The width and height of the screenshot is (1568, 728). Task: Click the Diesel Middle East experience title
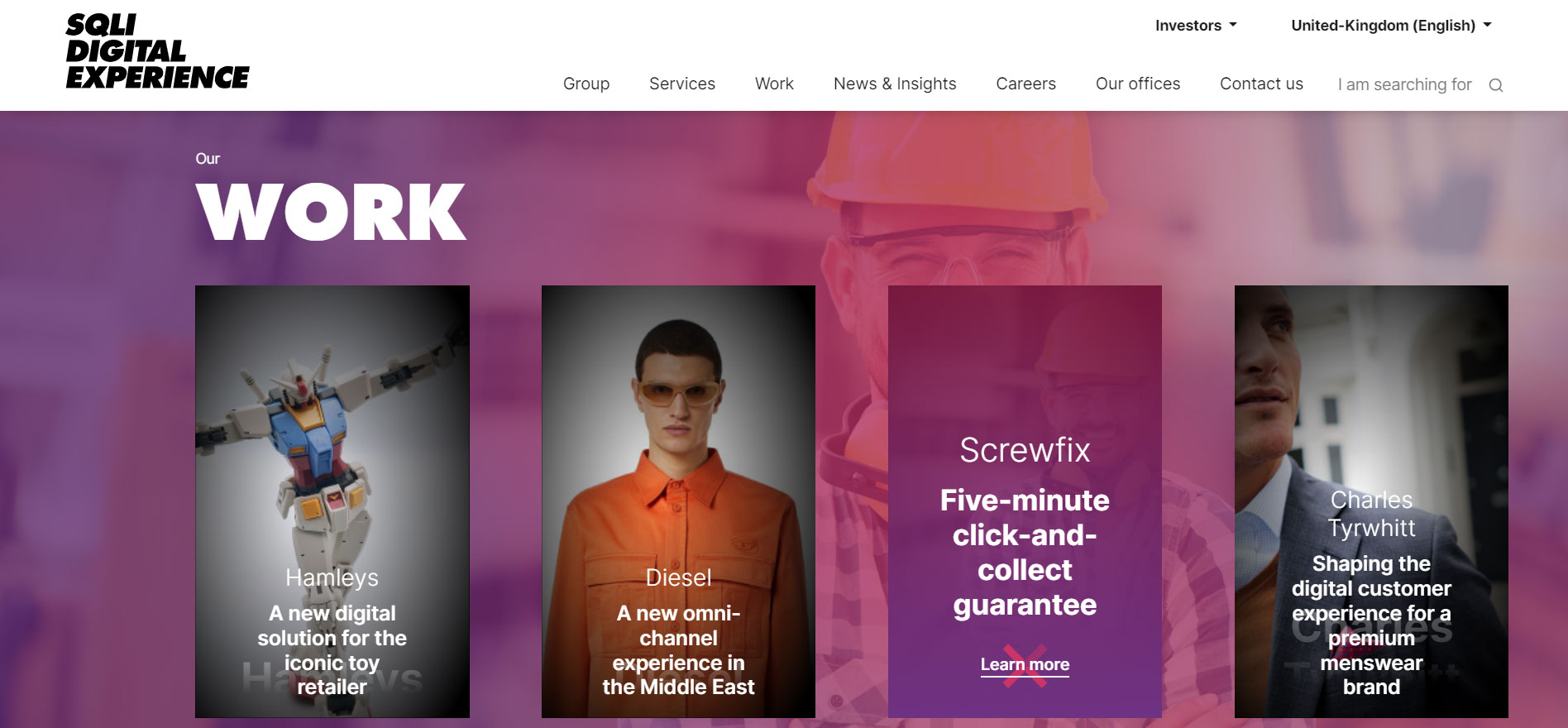tap(678, 650)
